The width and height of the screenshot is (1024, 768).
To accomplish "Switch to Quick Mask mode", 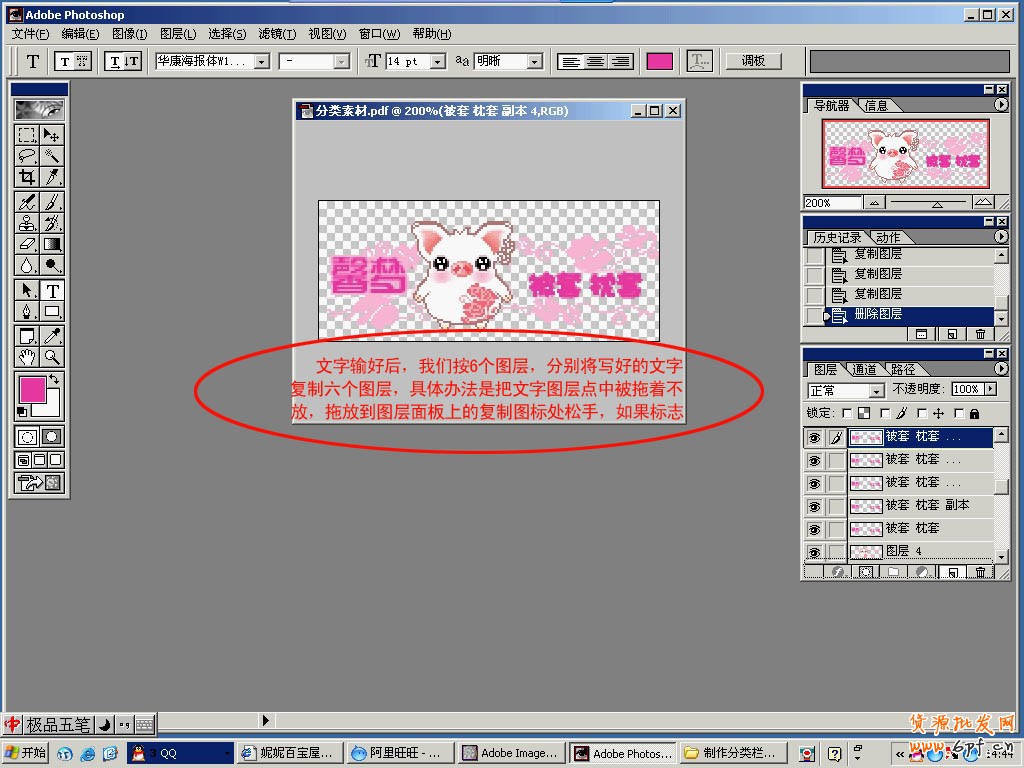I will 52,437.
